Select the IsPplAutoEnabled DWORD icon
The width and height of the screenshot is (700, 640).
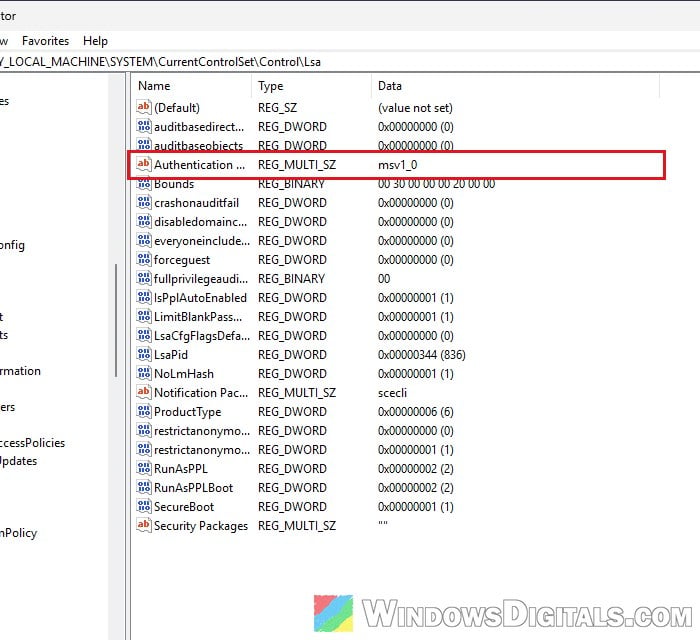144,298
